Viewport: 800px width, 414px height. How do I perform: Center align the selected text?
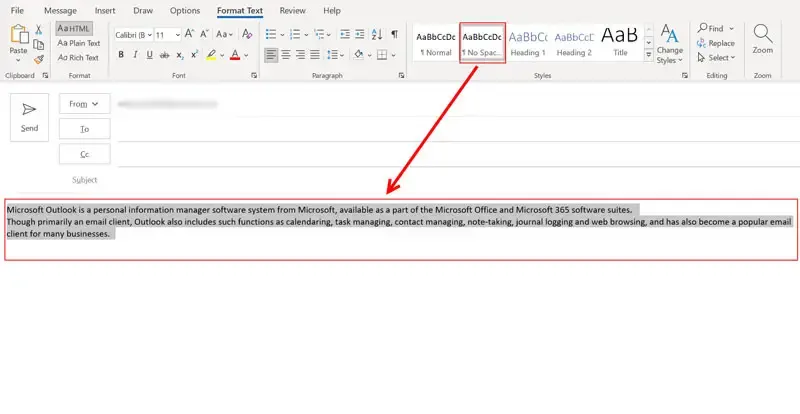(286, 54)
